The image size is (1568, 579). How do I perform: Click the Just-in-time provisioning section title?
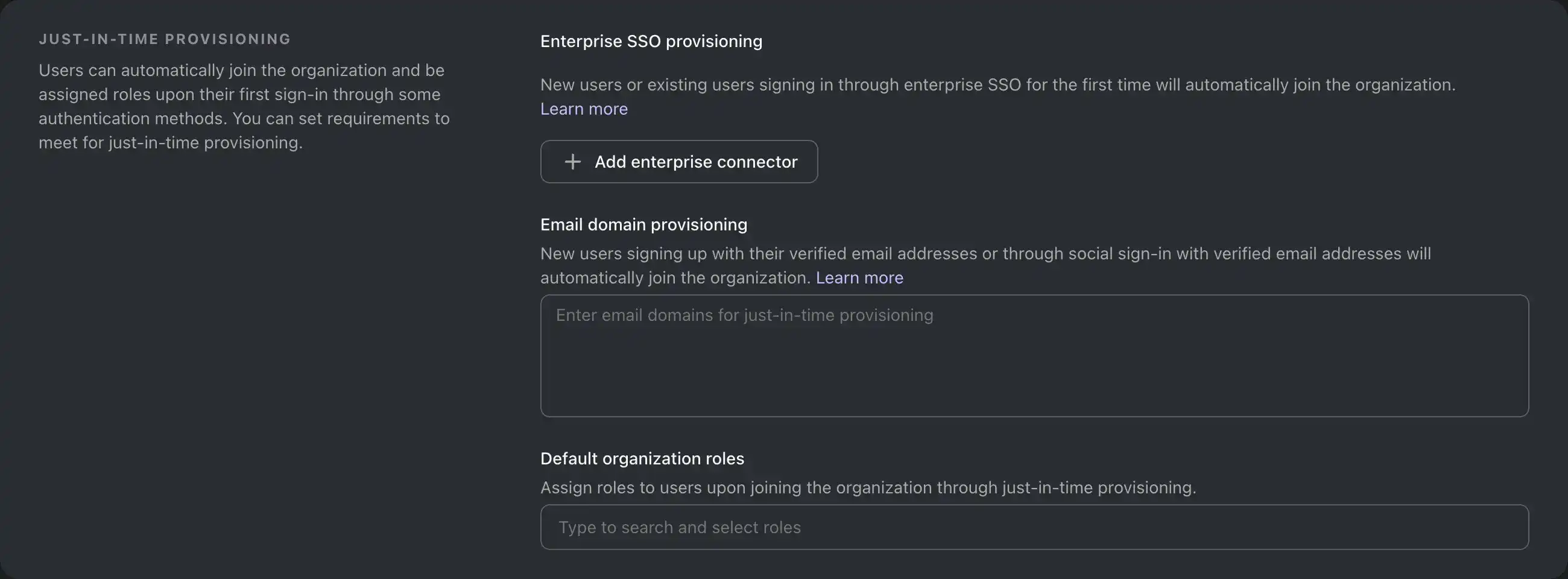165,39
